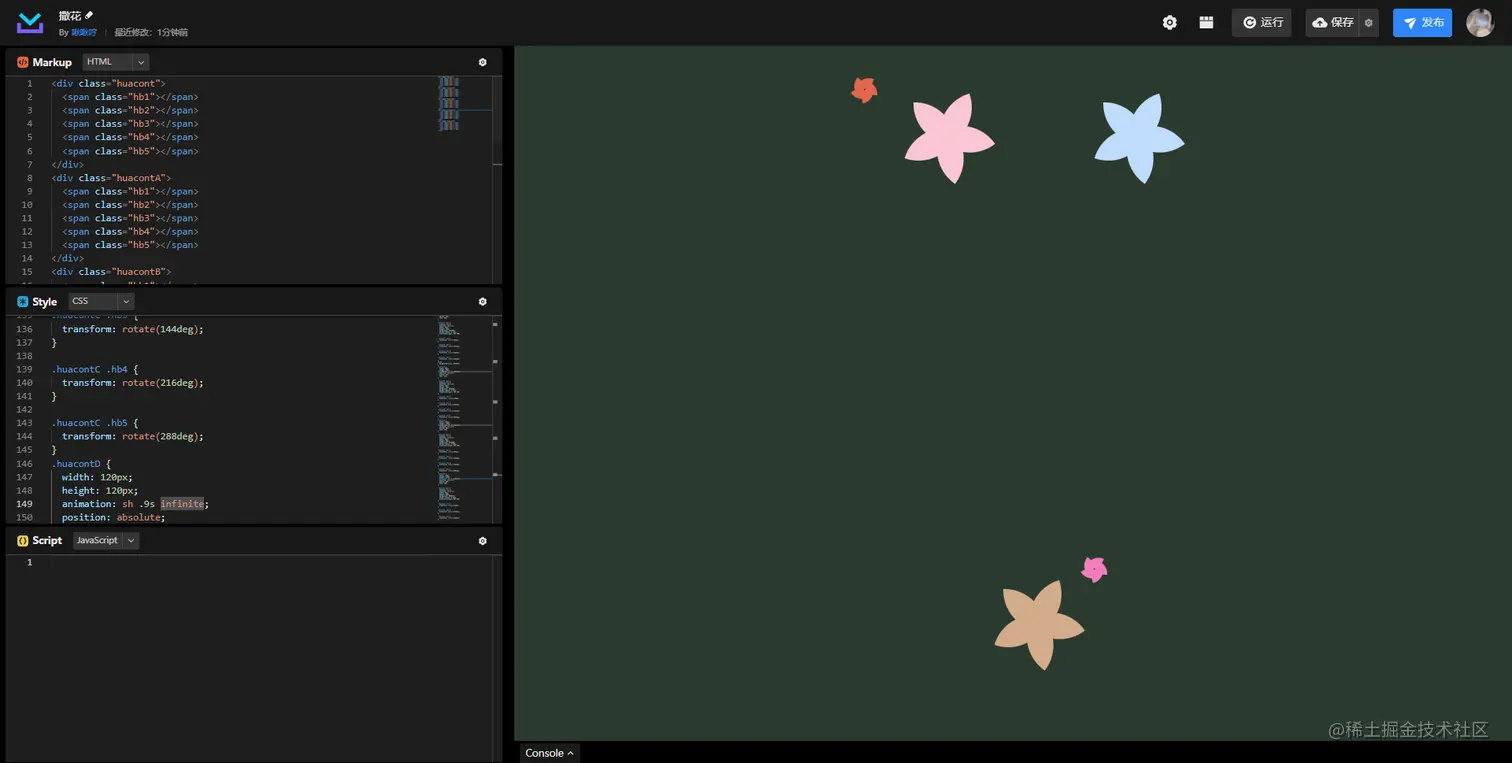The width and height of the screenshot is (1512, 763).
Task: Click the Markup editor minimap
Action: [x=449, y=104]
